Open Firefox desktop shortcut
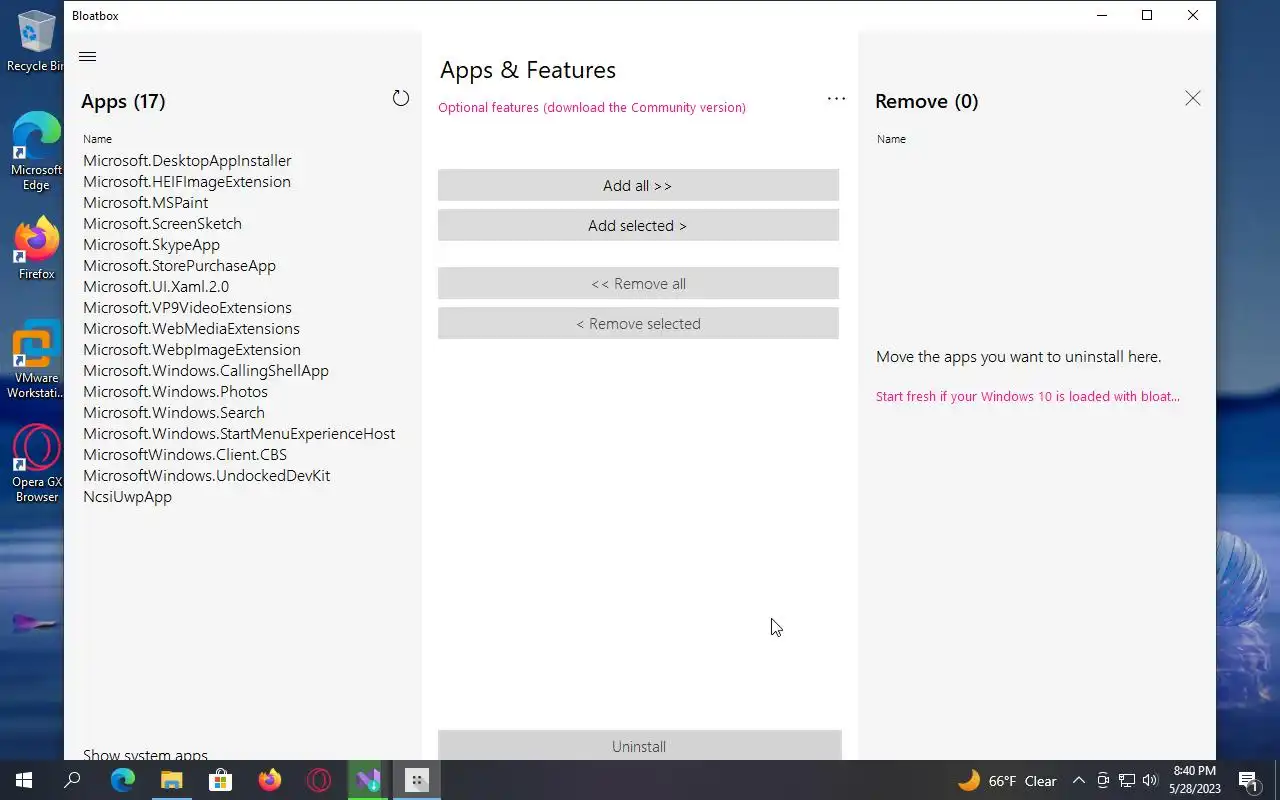This screenshot has width=1280, height=800. point(36,248)
